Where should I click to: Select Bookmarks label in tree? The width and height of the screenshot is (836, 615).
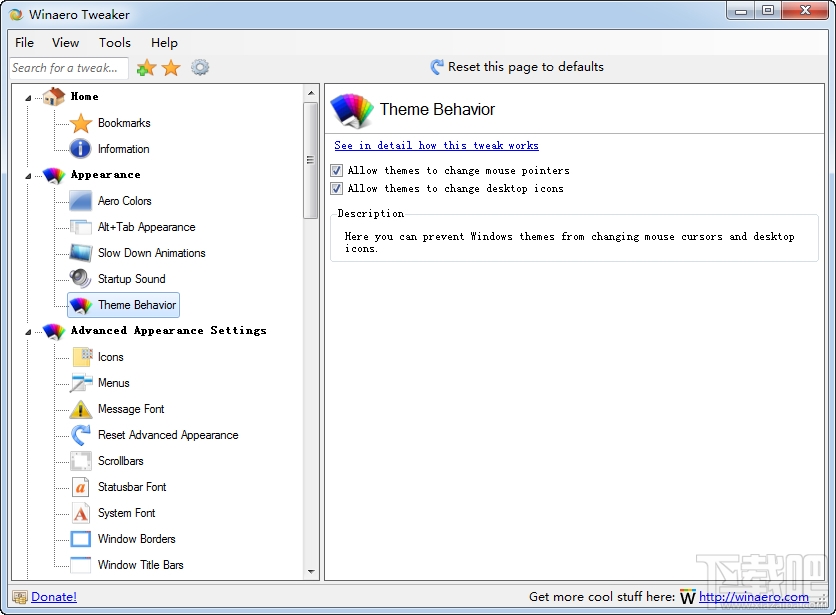124,123
